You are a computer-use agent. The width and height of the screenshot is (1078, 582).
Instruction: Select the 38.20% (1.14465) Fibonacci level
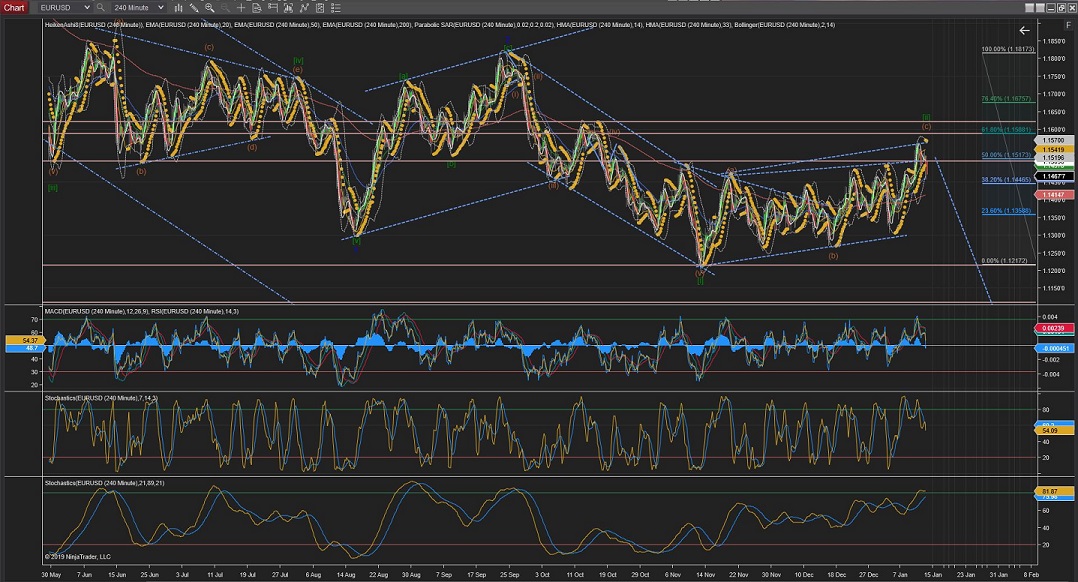pos(1006,180)
